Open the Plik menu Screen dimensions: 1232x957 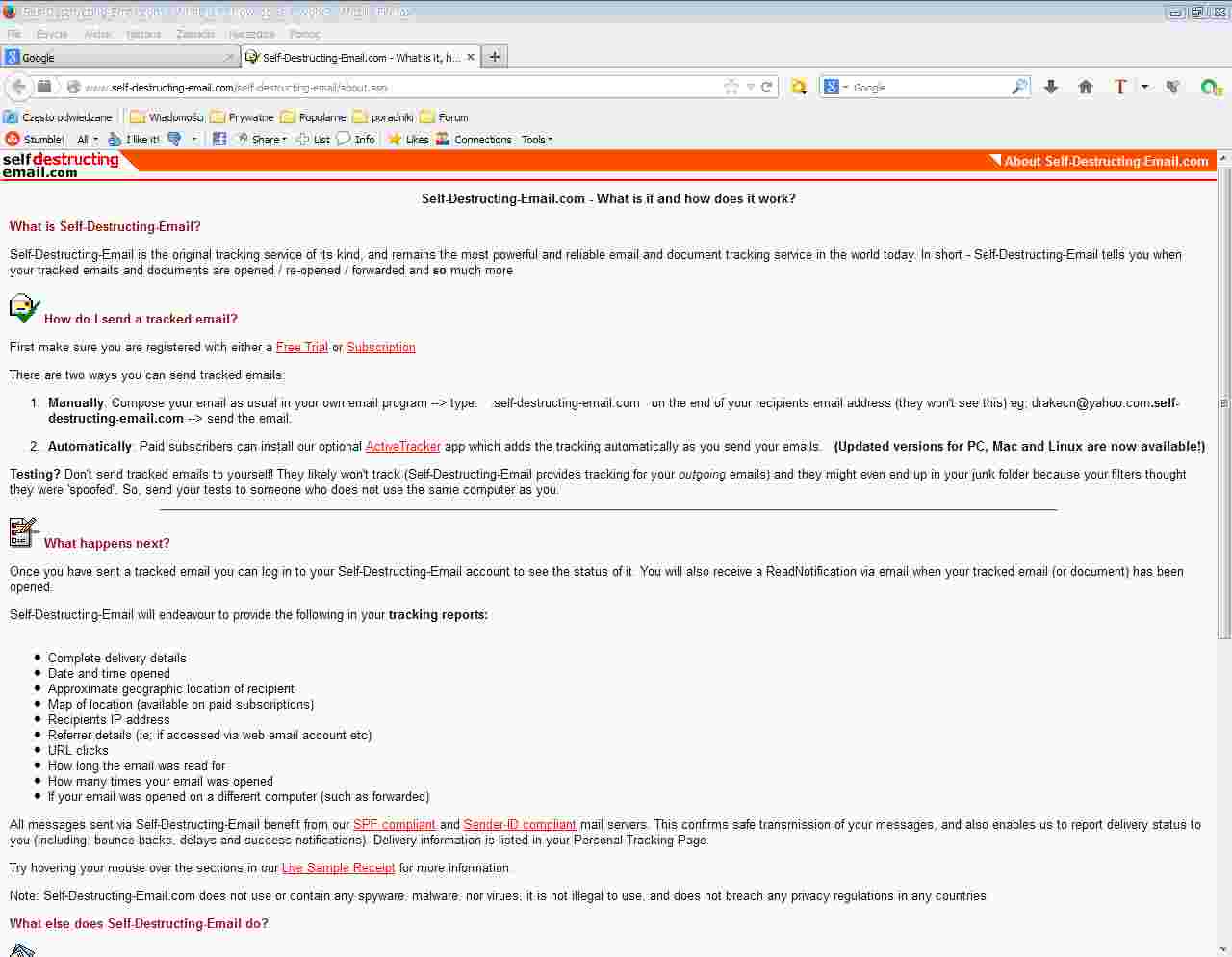pos(13,34)
